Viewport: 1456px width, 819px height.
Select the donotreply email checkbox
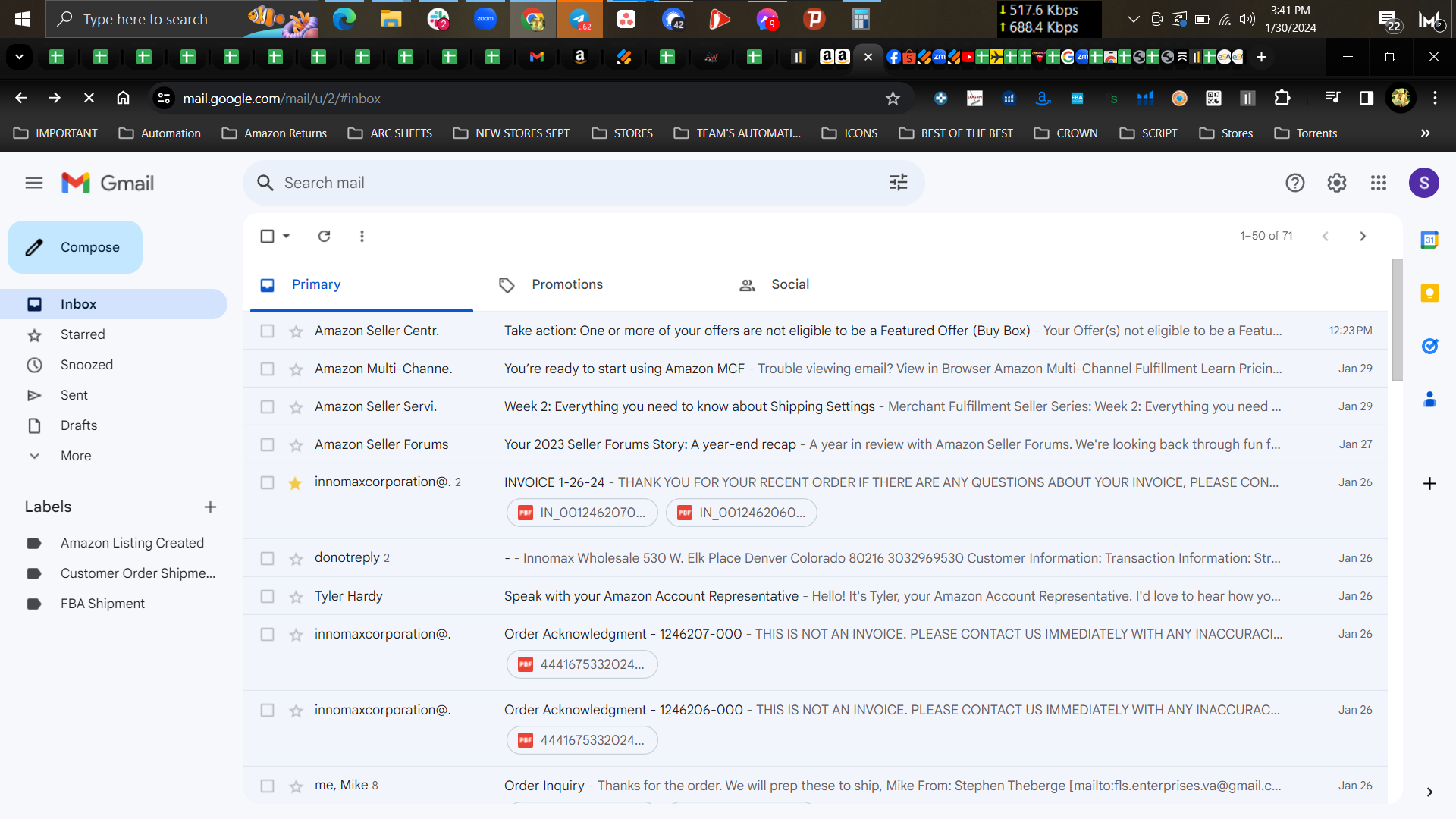[x=267, y=558]
